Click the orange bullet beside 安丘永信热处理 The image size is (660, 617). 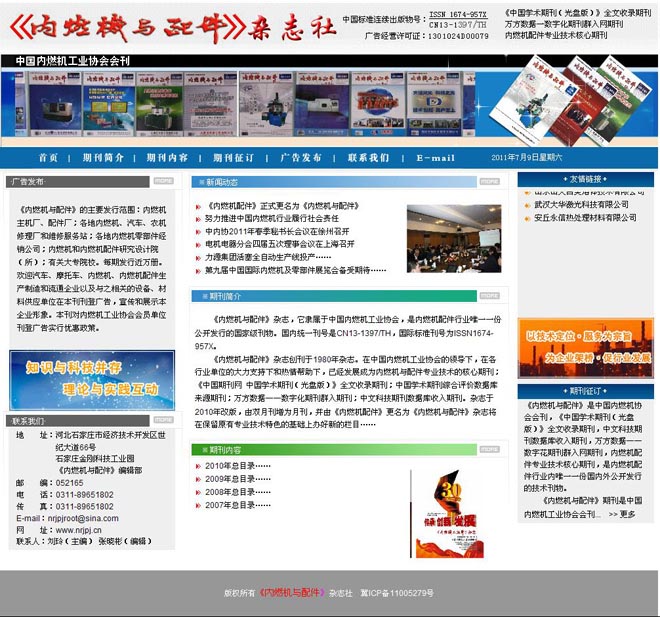(x=527, y=218)
